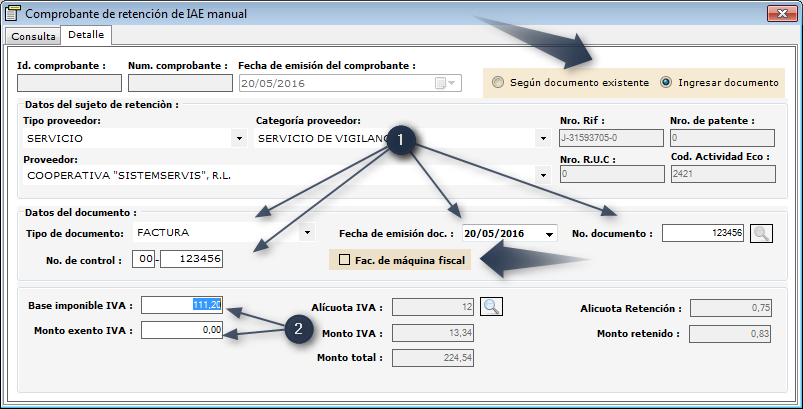Switch to the Detalle tab

86,35
